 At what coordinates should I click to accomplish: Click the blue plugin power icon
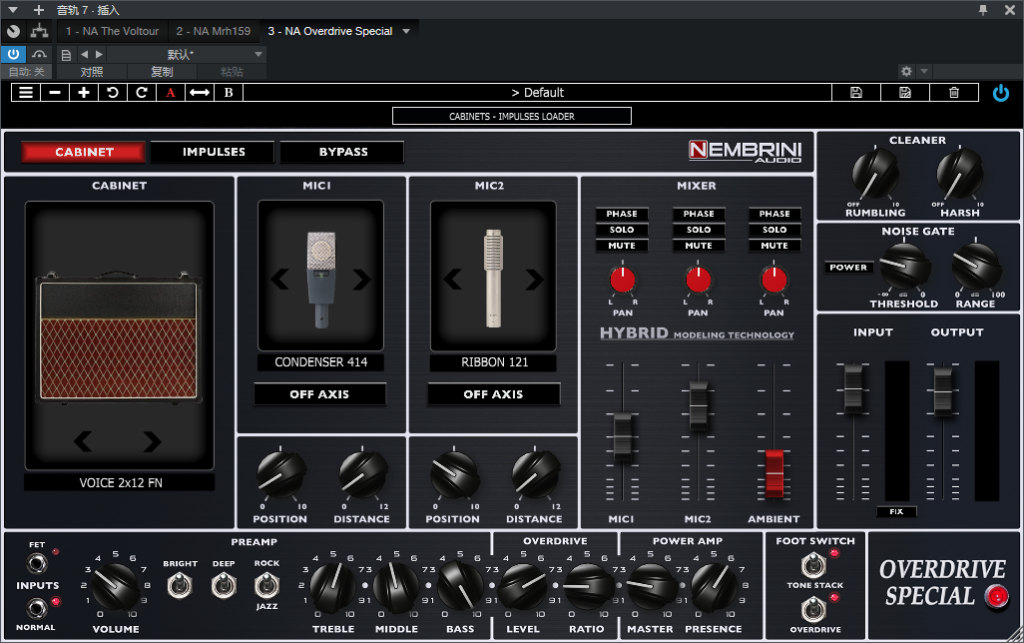(x=1001, y=92)
